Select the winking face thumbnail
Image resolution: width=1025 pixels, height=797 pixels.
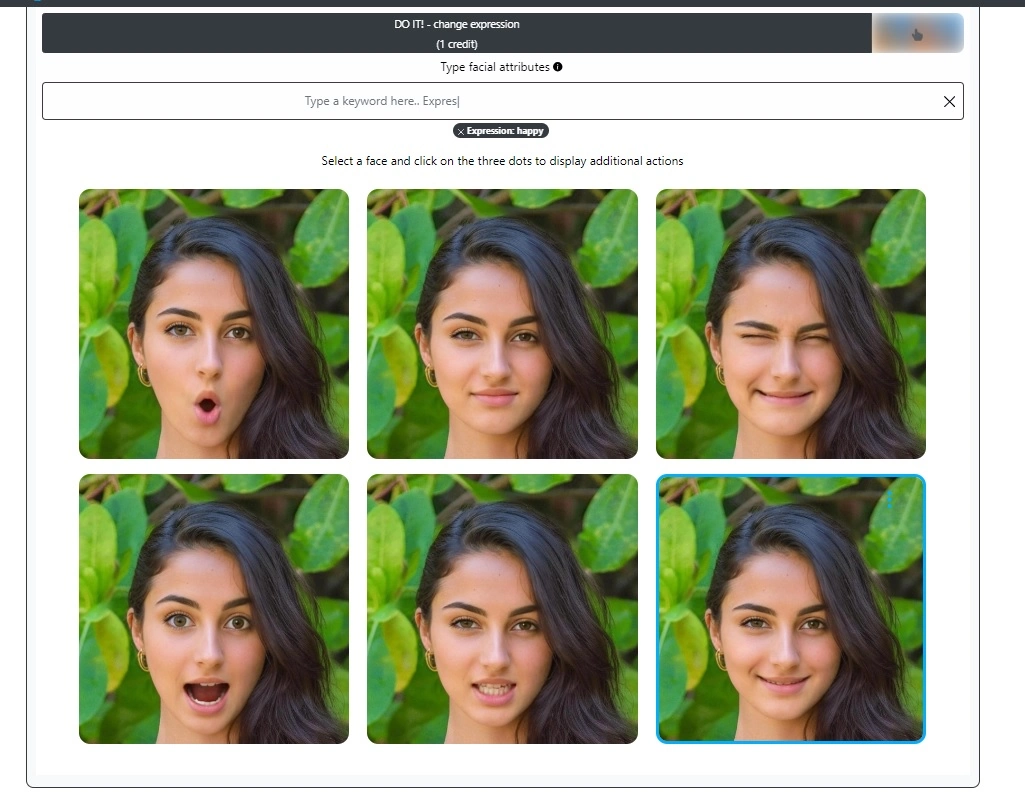coord(790,324)
